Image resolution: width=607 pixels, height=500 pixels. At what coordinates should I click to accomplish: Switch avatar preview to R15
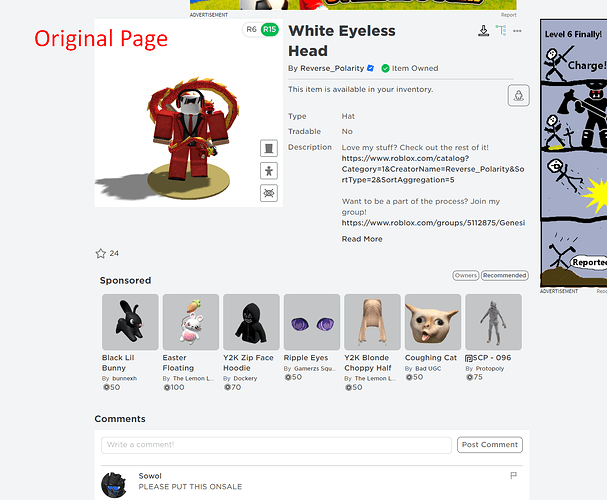pos(269,29)
